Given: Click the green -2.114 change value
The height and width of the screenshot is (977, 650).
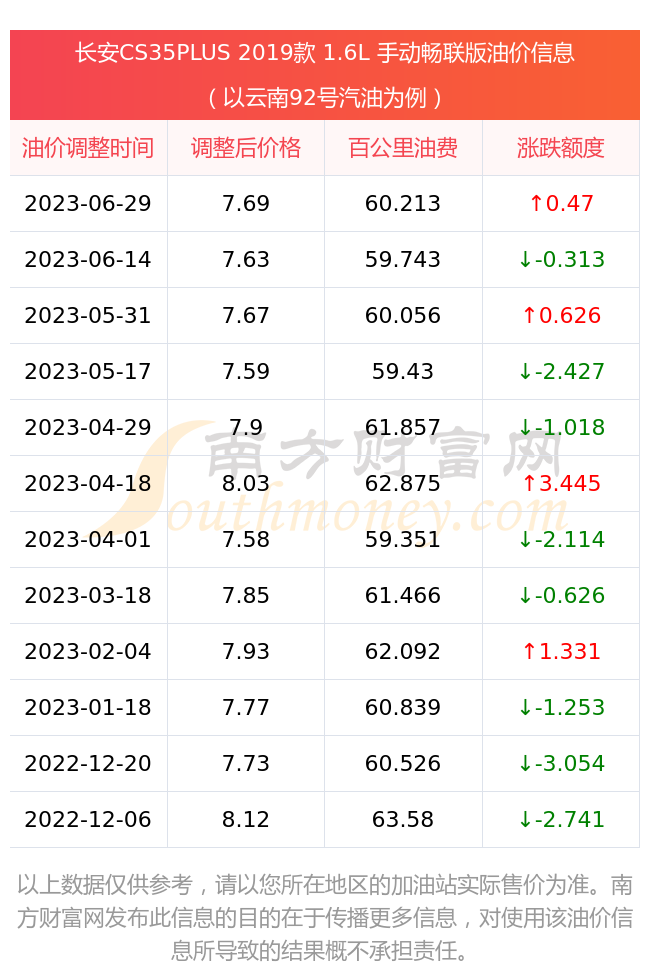Looking at the screenshot, I should coord(561,539).
